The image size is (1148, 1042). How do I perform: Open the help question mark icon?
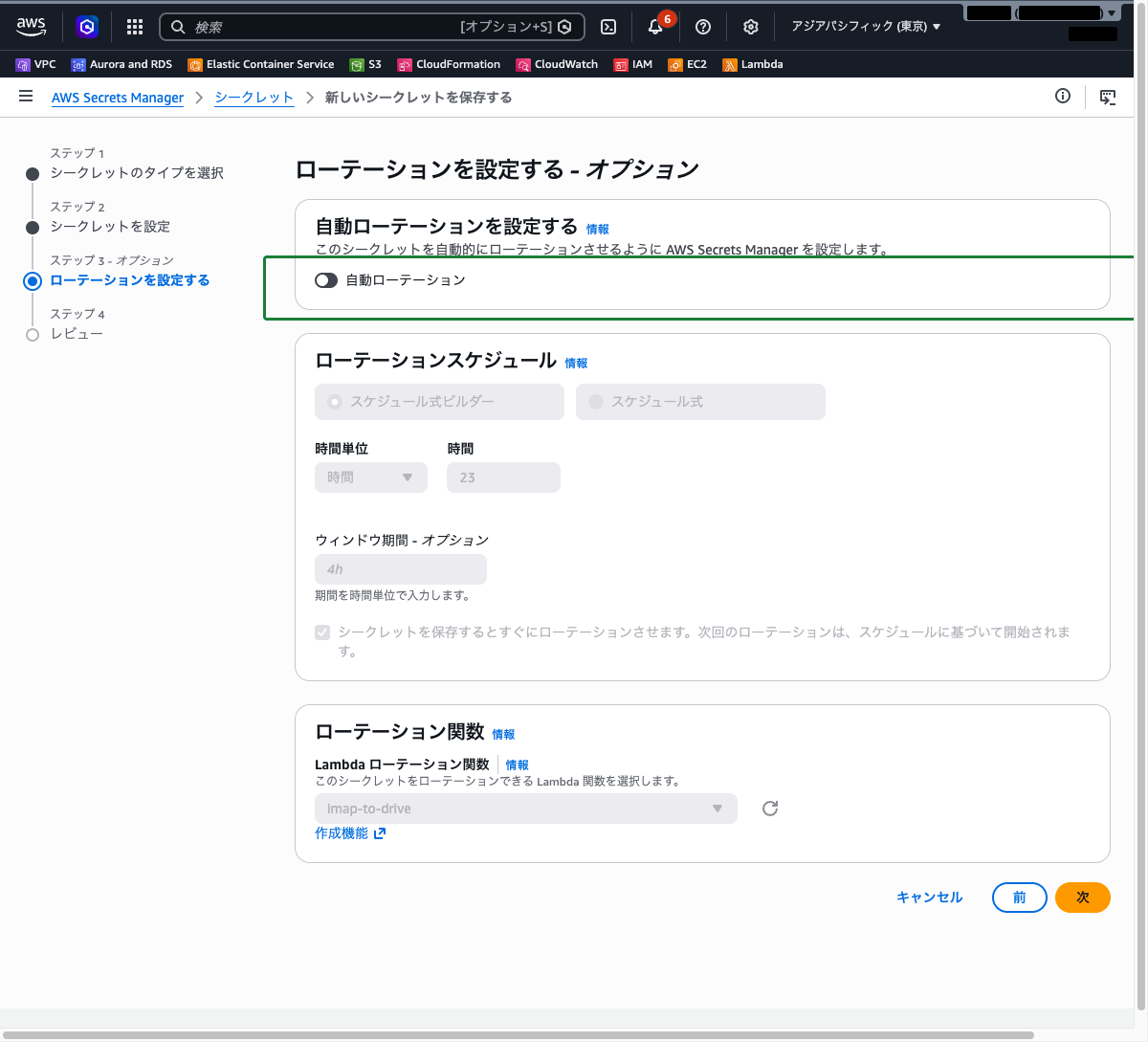[703, 27]
